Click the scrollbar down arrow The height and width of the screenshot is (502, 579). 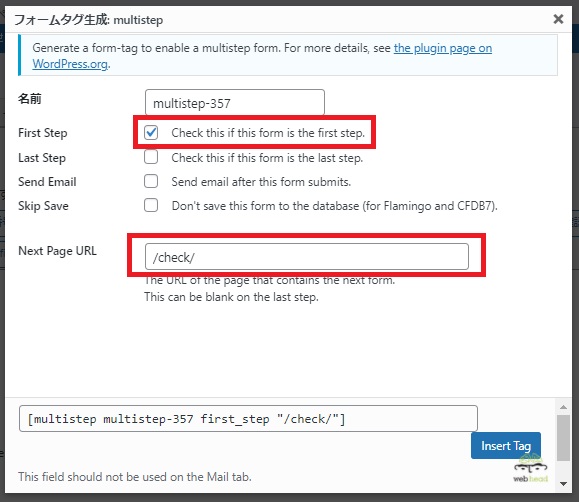pyautogui.click(x=563, y=484)
